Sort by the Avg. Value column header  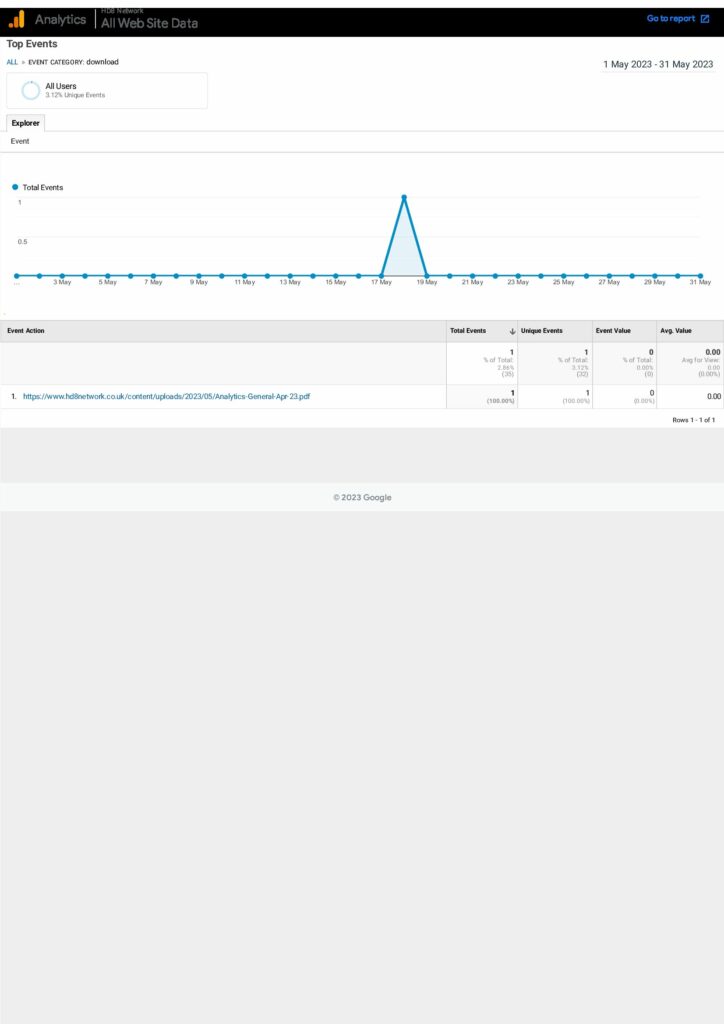(675, 331)
